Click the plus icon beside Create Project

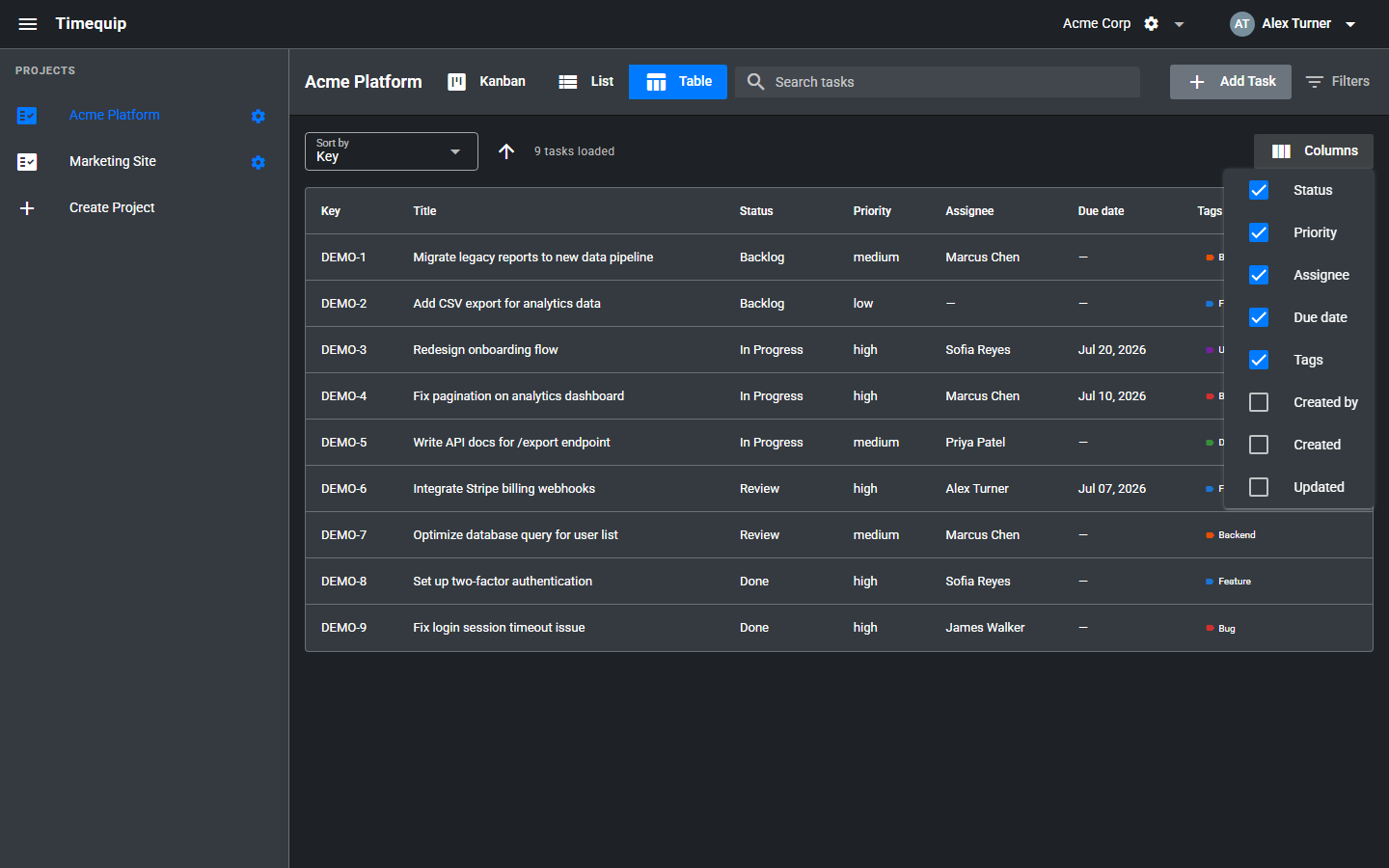pyautogui.click(x=27, y=208)
